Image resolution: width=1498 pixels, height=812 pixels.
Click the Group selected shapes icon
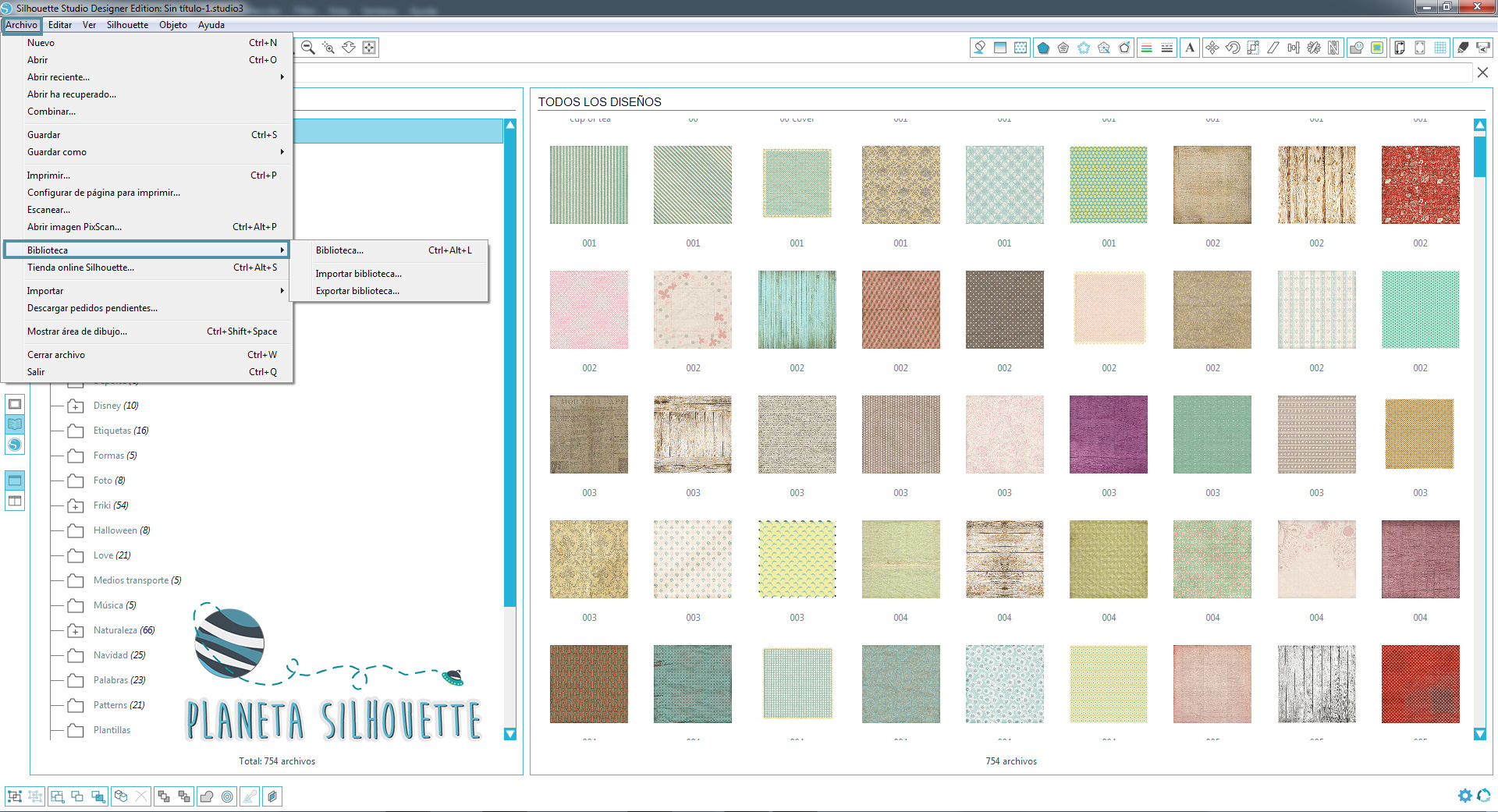coord(14,796)
